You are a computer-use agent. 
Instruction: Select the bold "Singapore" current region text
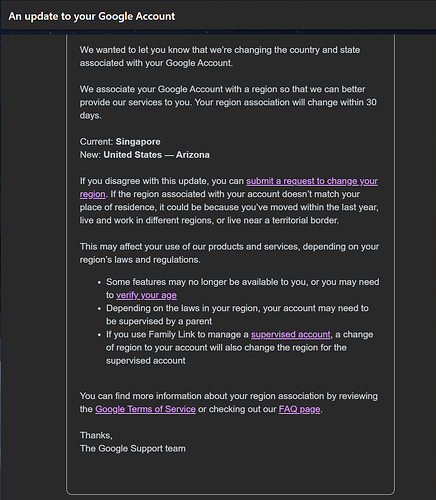click(138, 142)
